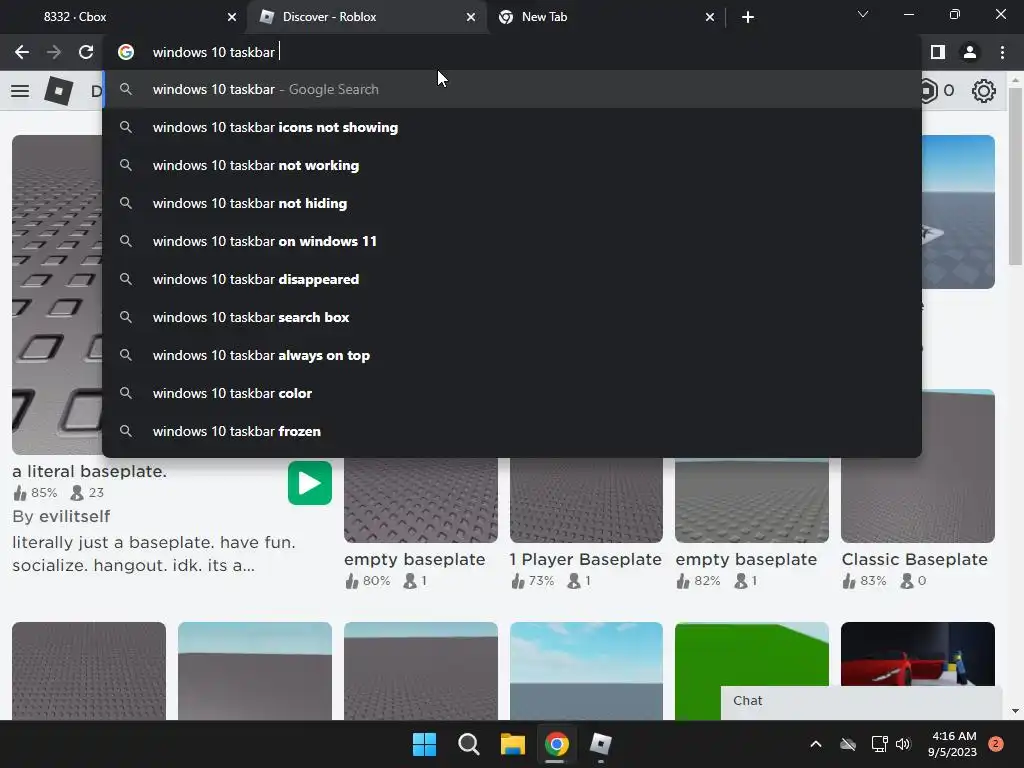Open the Robux balance icon
This screenshot has height=768, width=1024.
(x=928, y=91)
